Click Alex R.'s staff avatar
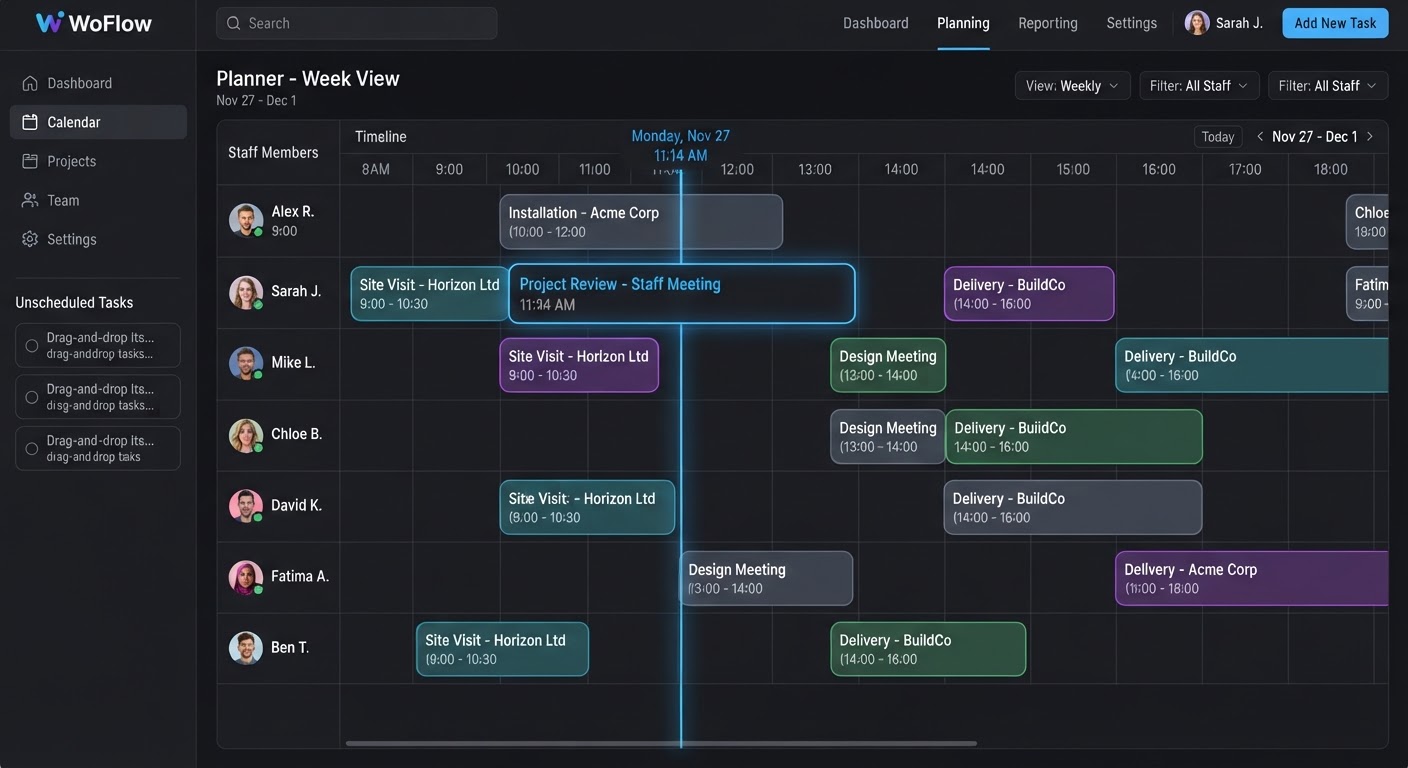Image resolution: width=1408 pixels, height=768 pixels. (x=246, y=220)
